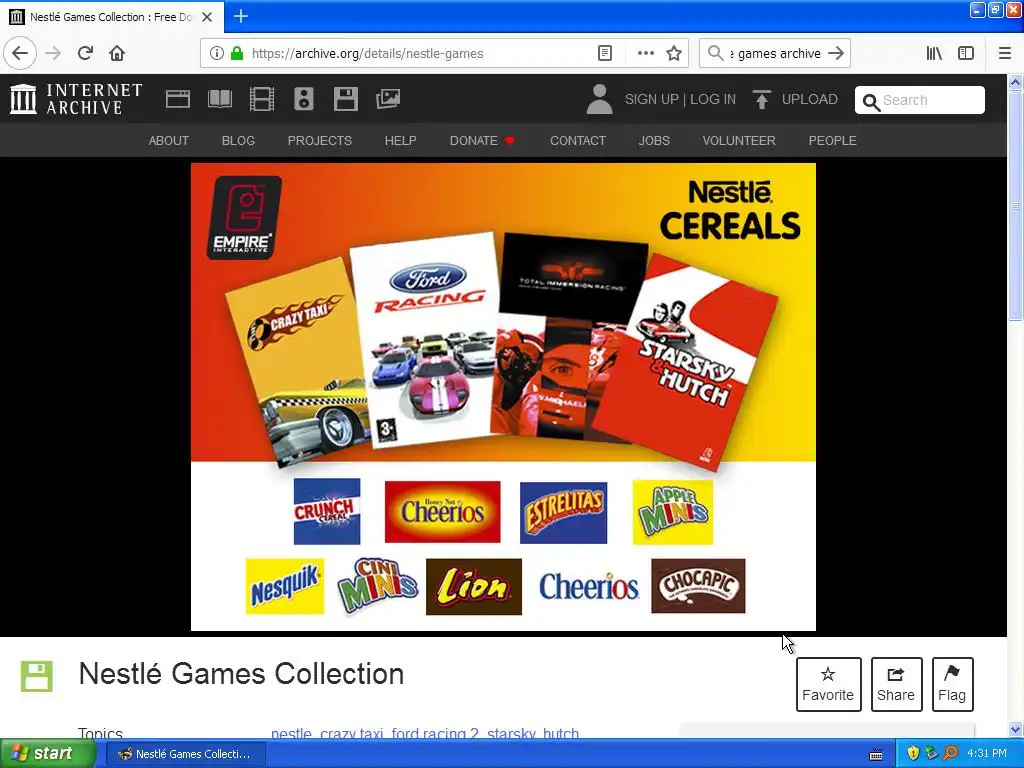Open the nestle topic link
The width and height of the screenshot is (1024, 768).
[x=291, y=733]
